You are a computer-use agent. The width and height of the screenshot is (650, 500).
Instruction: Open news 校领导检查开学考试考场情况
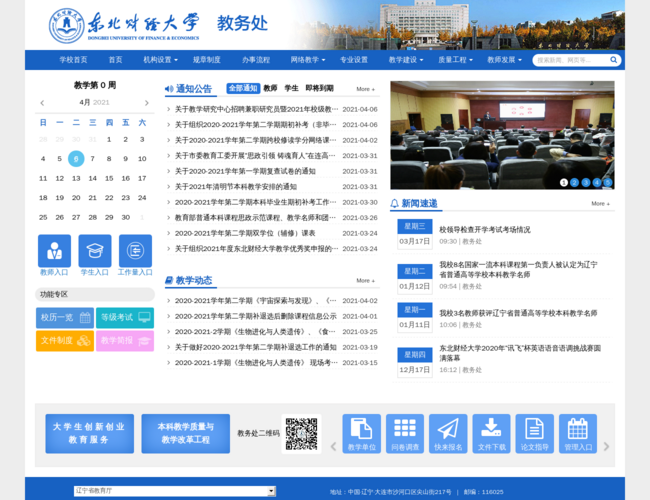coord(485,230)
